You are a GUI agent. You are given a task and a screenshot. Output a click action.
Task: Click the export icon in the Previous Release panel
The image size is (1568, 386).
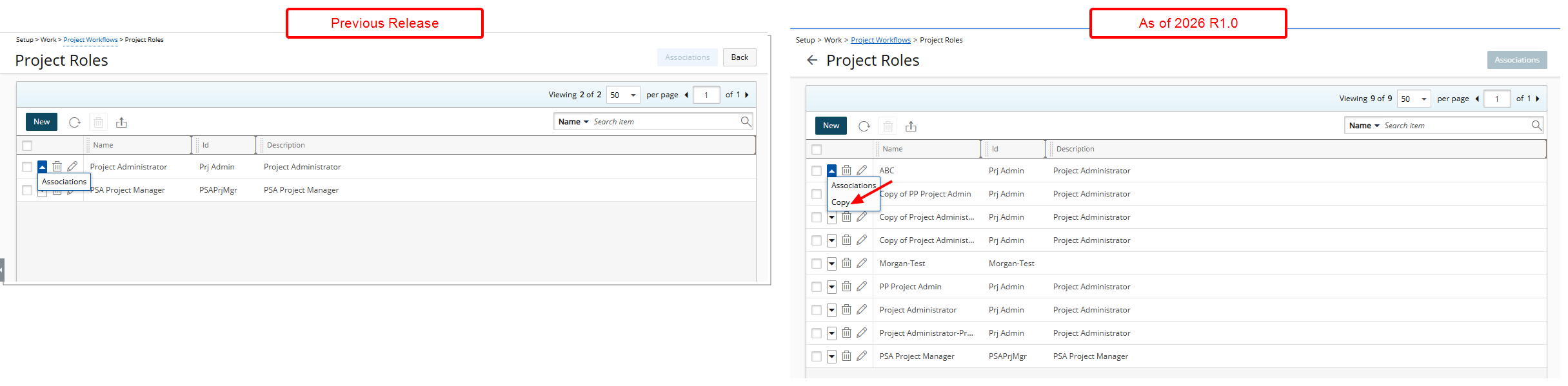coord(121,122)
